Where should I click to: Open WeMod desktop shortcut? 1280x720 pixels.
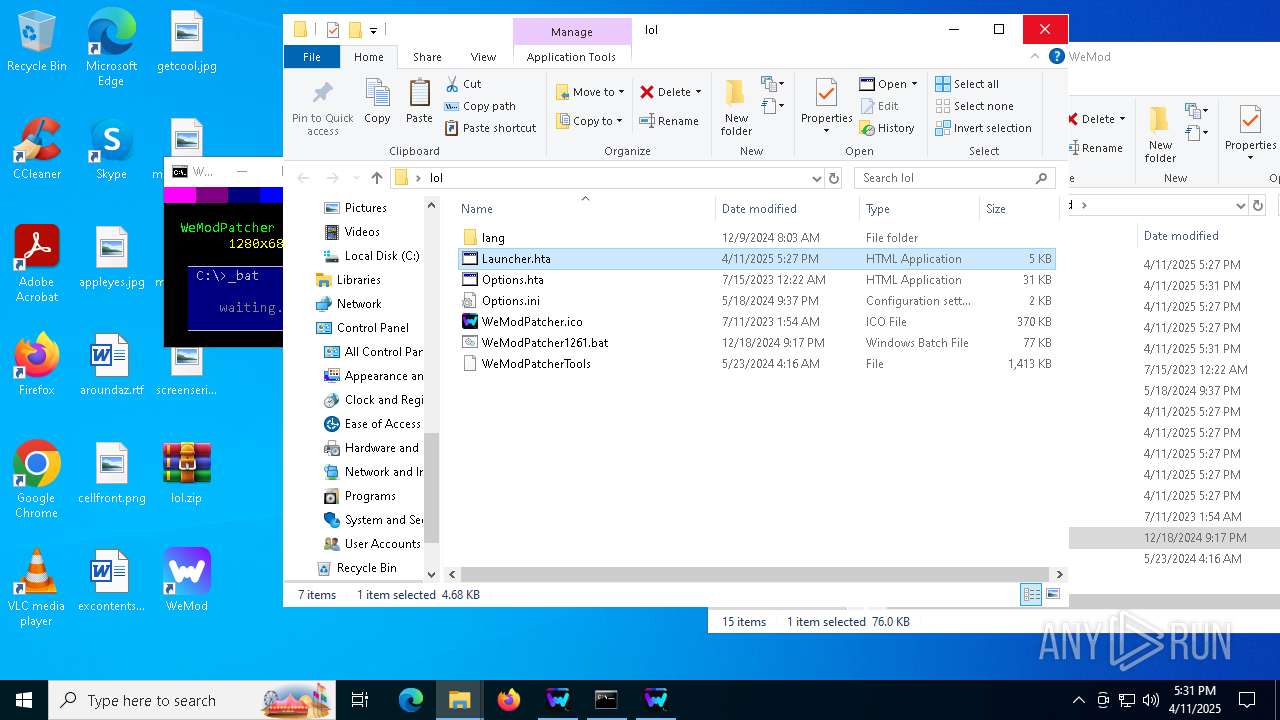point(187,580)
